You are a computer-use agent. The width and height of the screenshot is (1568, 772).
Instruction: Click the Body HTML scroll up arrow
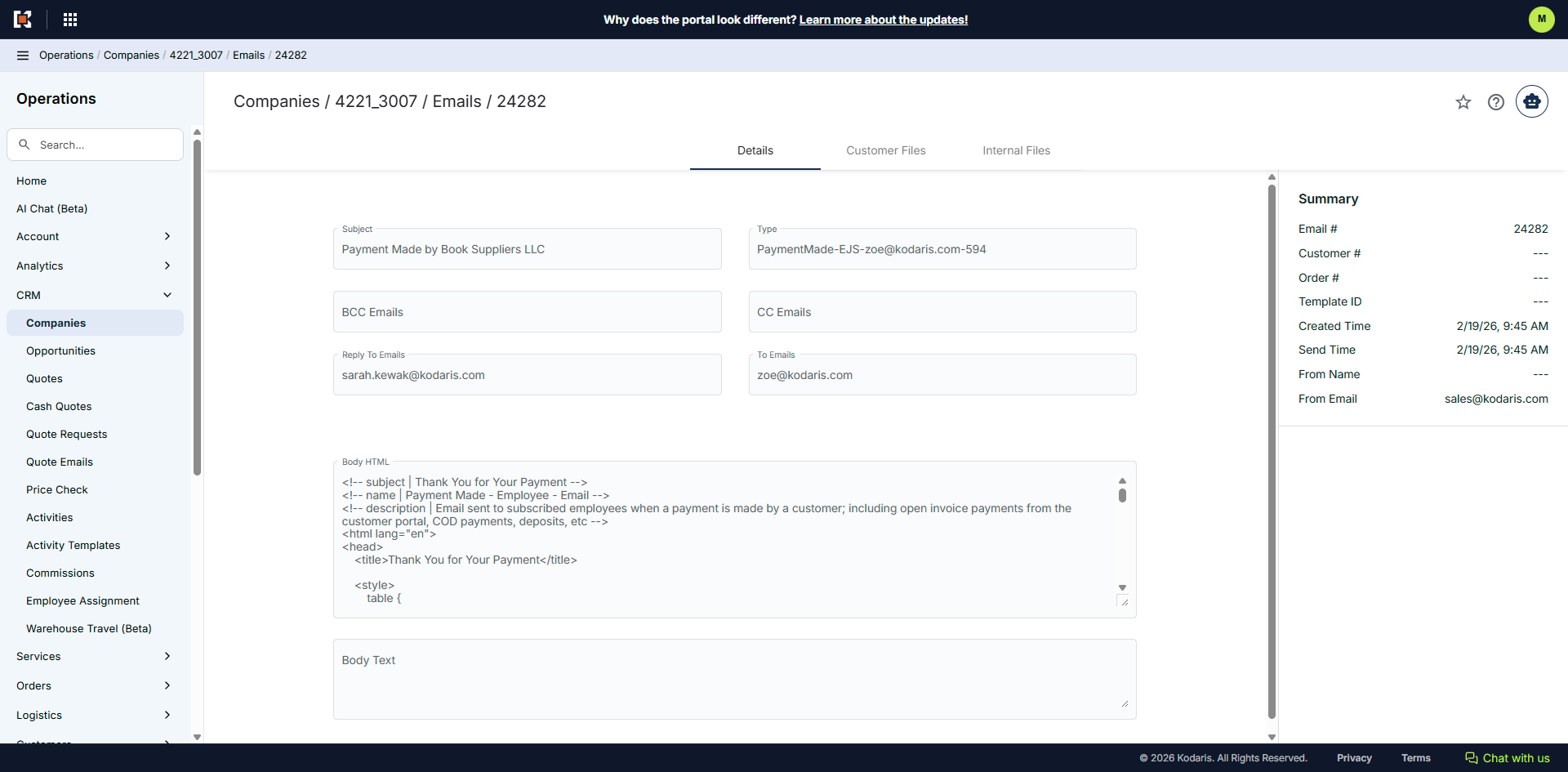pos(1122,480)
